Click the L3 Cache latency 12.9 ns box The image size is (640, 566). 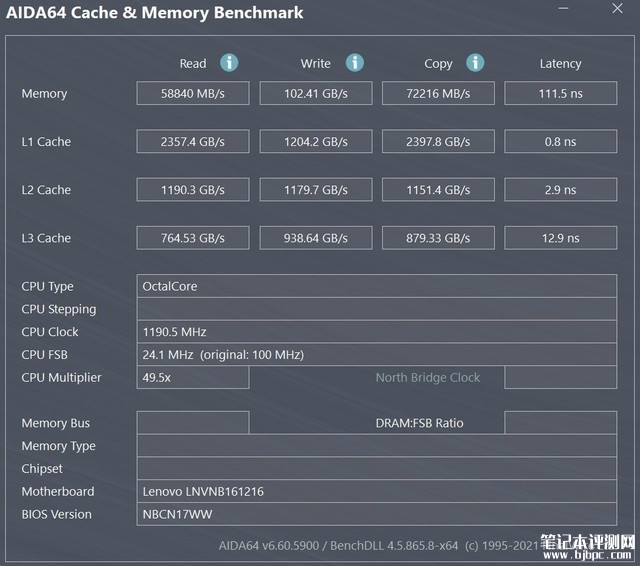[x=560, y=238]
